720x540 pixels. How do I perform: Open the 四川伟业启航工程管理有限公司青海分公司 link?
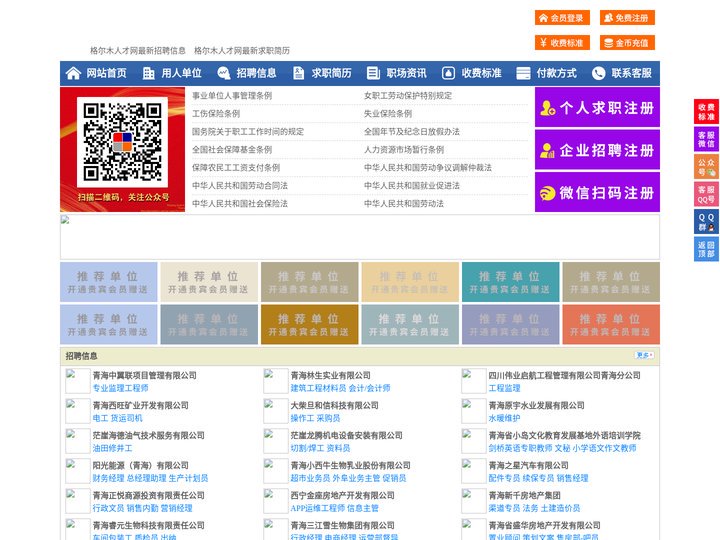coord(564,376)
